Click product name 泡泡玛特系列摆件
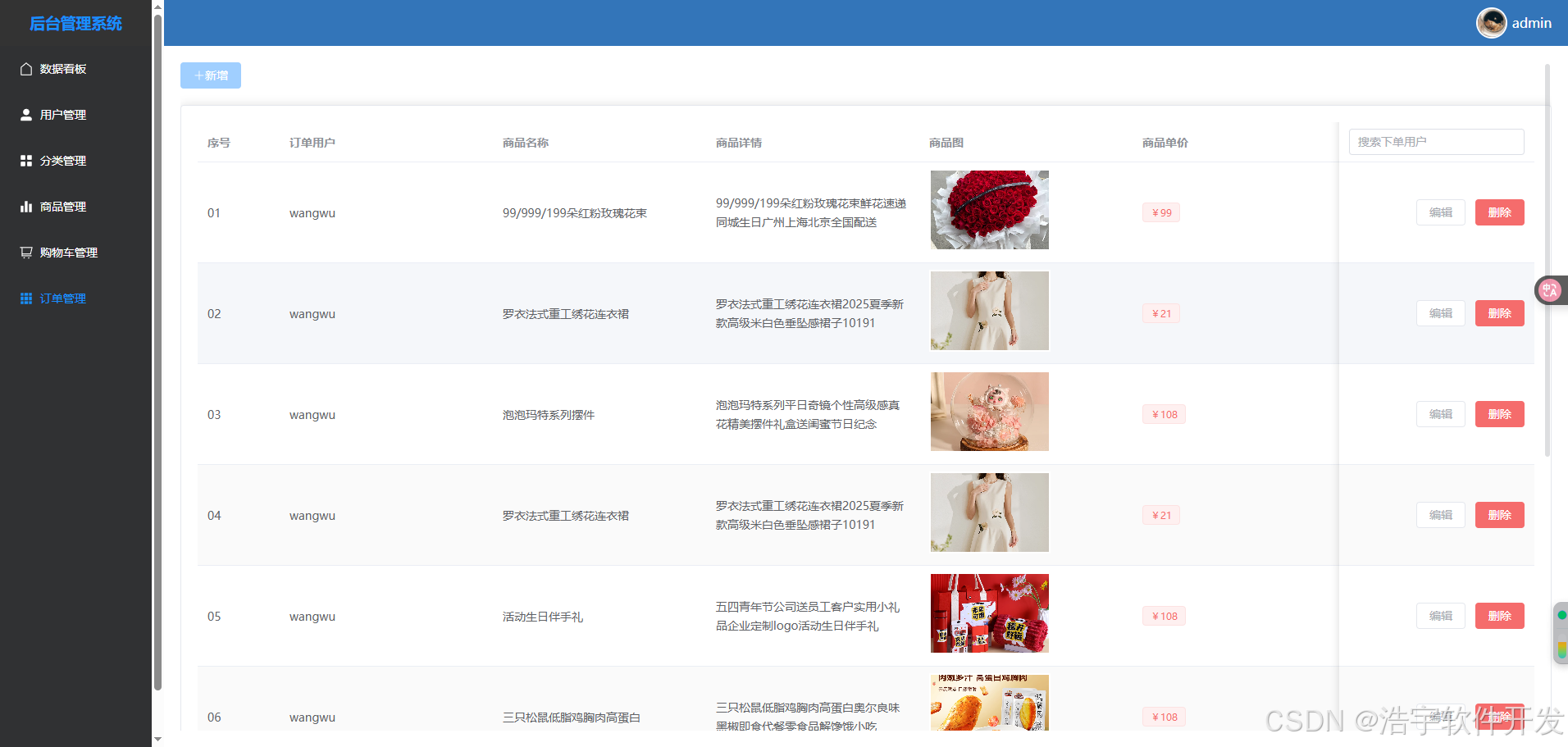1568x747 pixels. tap(549, 415)
